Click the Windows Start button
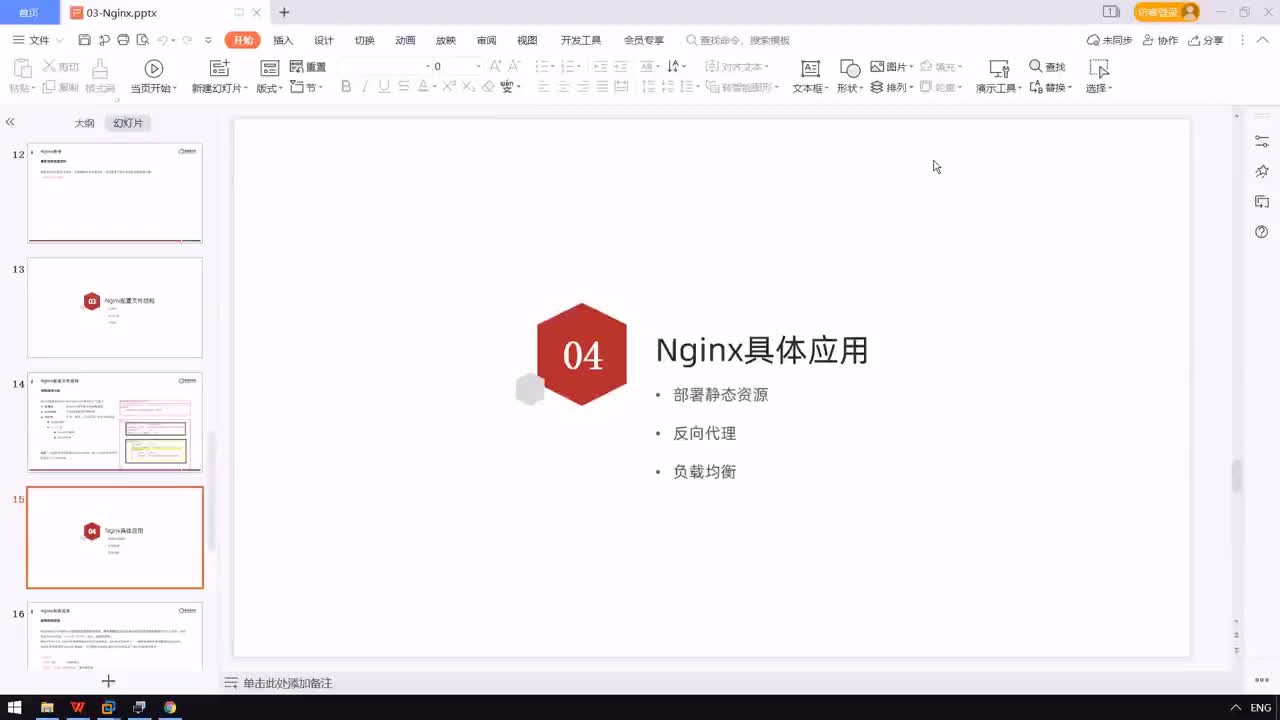1280x720 pixels. [x=15, y=707]
